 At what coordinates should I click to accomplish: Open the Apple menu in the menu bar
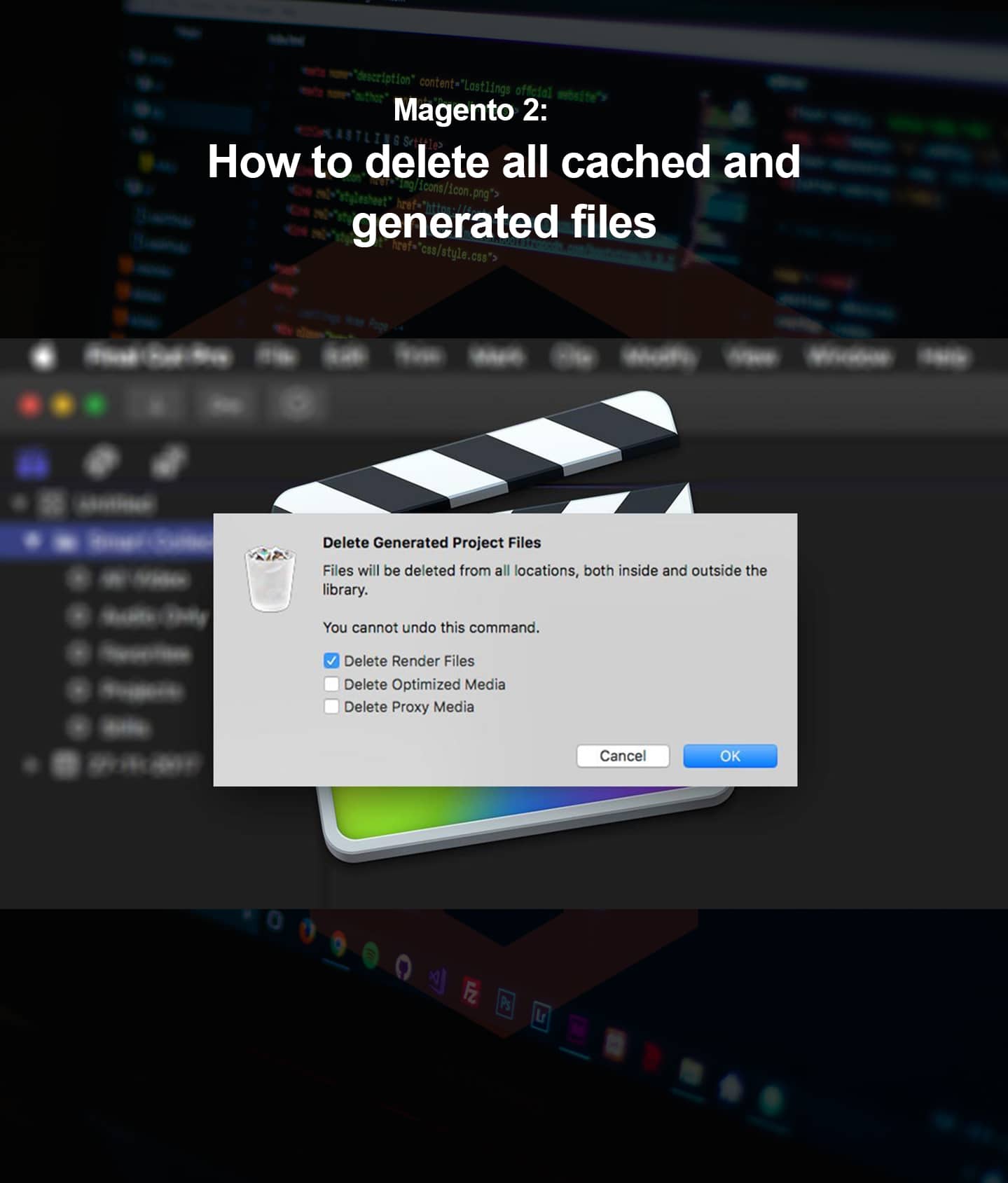[43, 357]
